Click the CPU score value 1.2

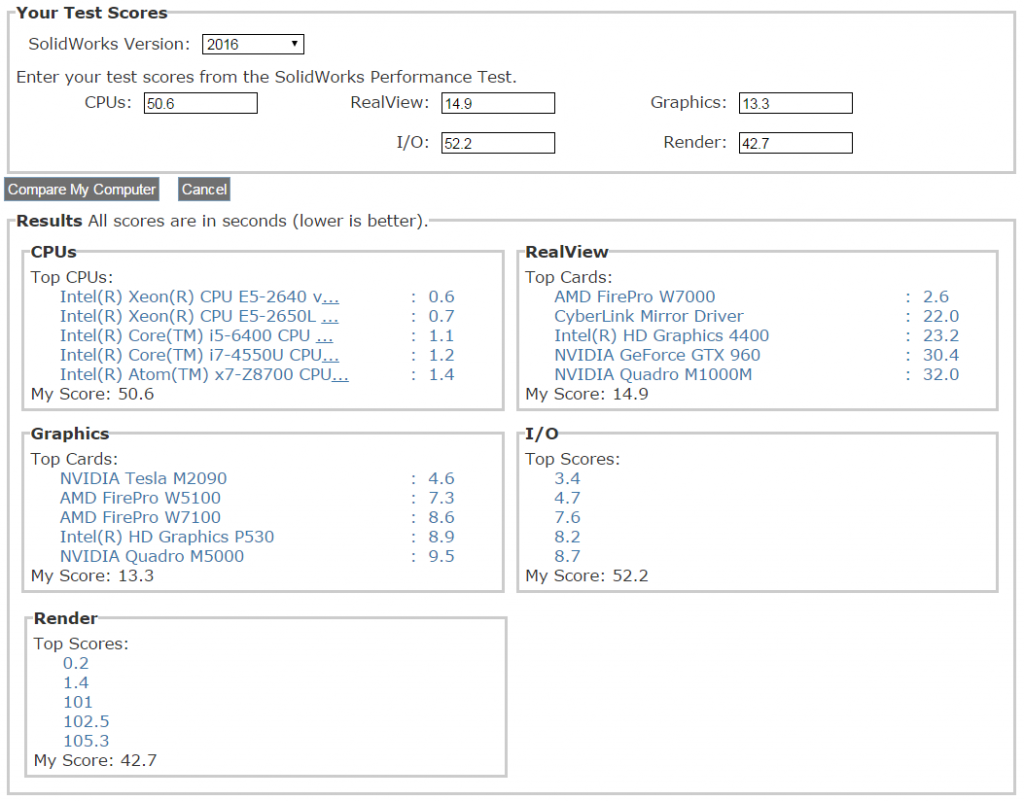441,355
